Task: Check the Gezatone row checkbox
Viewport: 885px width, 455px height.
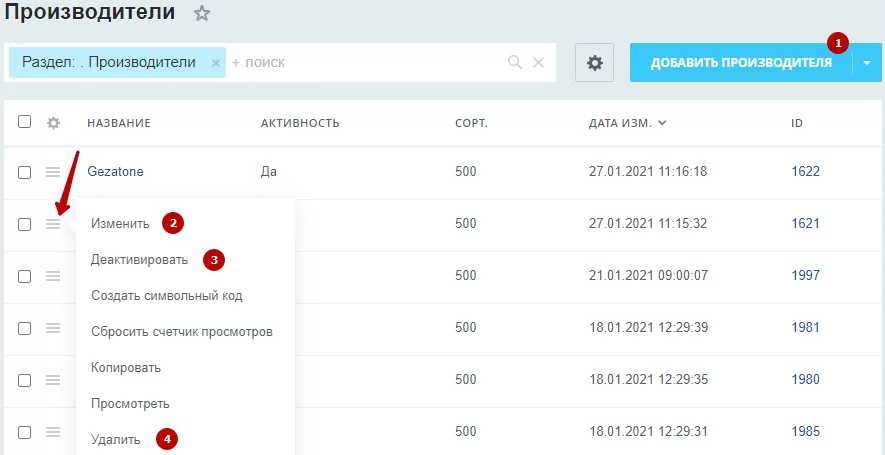Action: point(24,173)
